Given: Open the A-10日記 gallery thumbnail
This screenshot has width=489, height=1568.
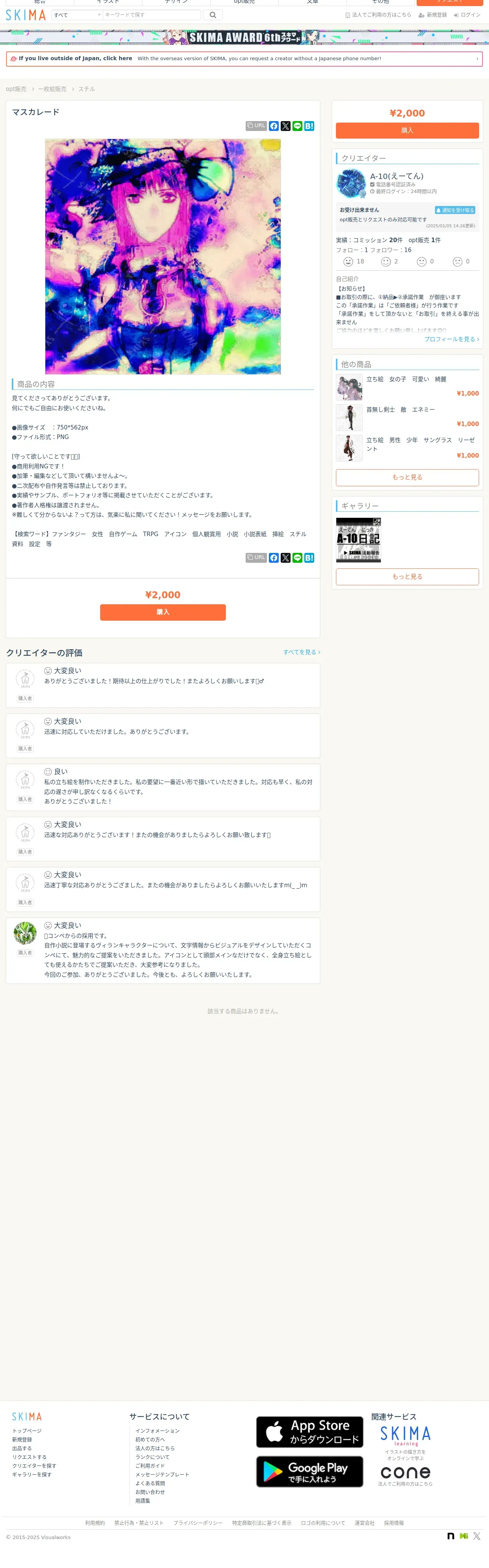Looking at the screenshot, I should [x=359, y=540].
